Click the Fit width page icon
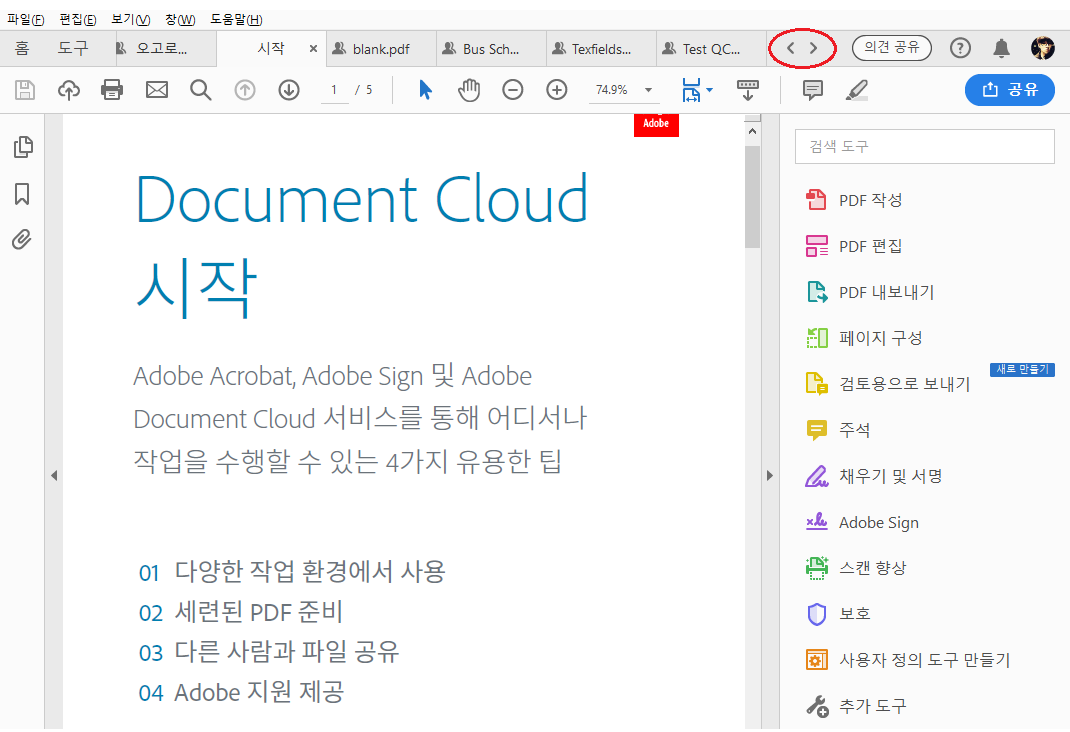Viewport: 1070px width, 732px height. pos(691,89)
